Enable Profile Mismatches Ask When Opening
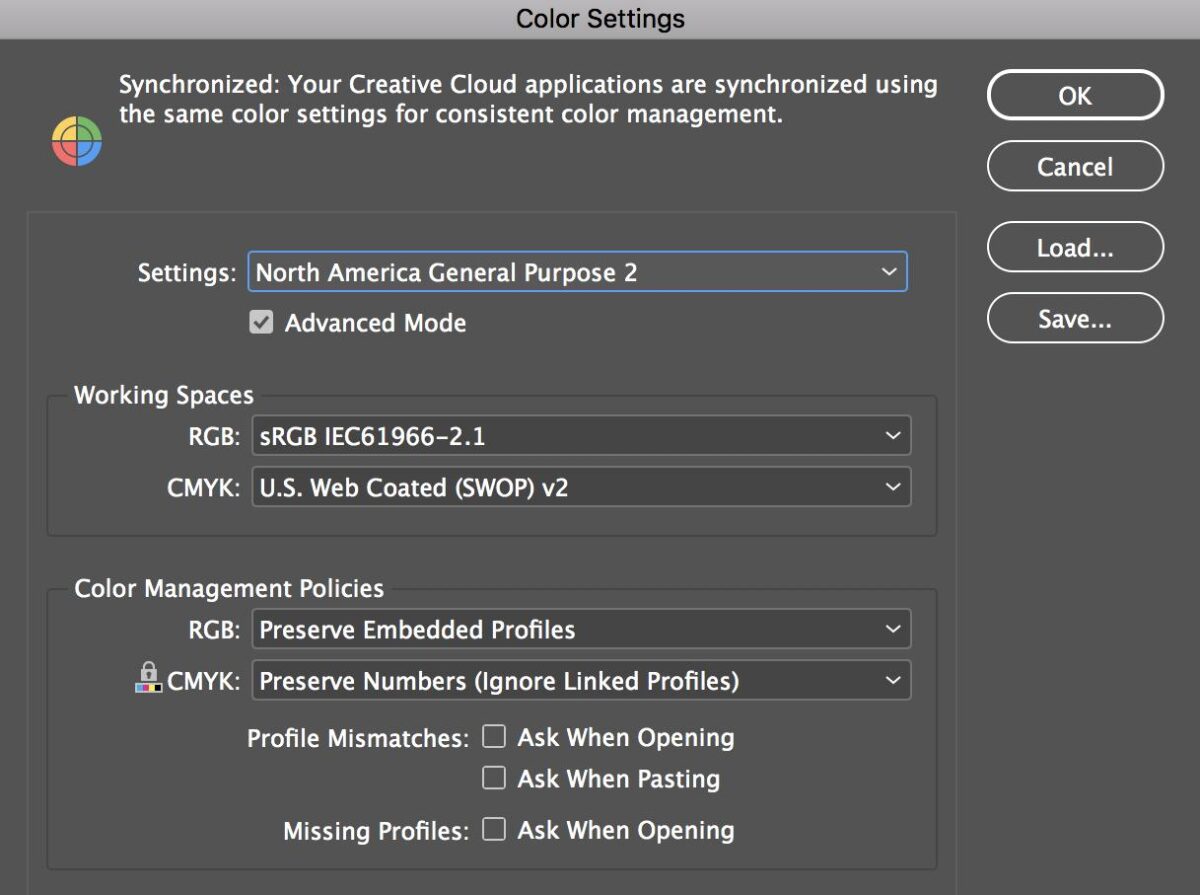This screenshot has height=895, width=1200. click(x=494, y=737)
